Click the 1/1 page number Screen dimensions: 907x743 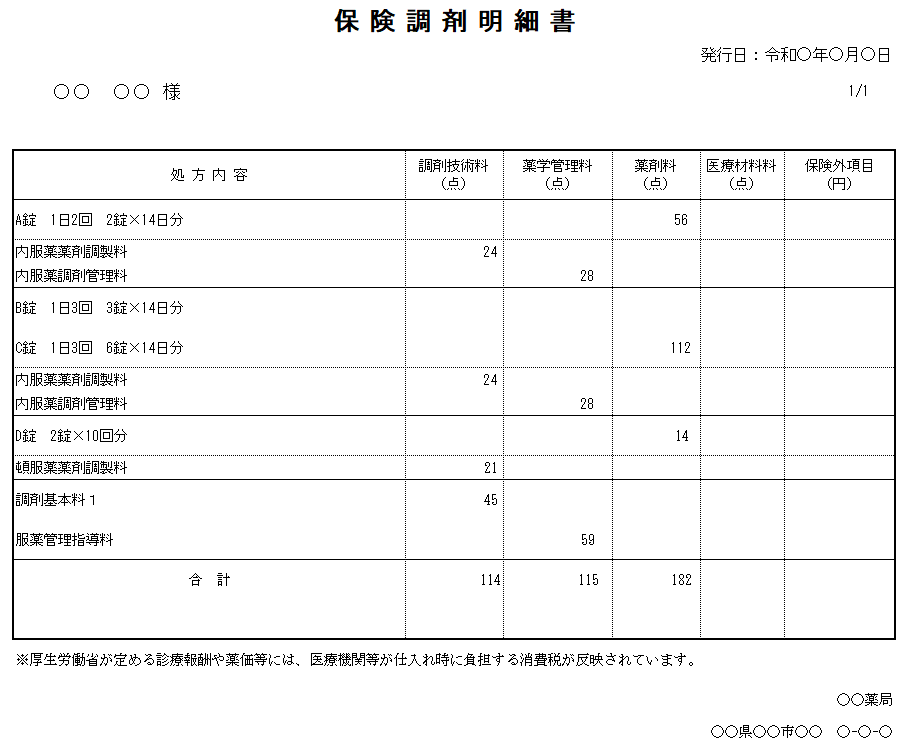[858, 91]
